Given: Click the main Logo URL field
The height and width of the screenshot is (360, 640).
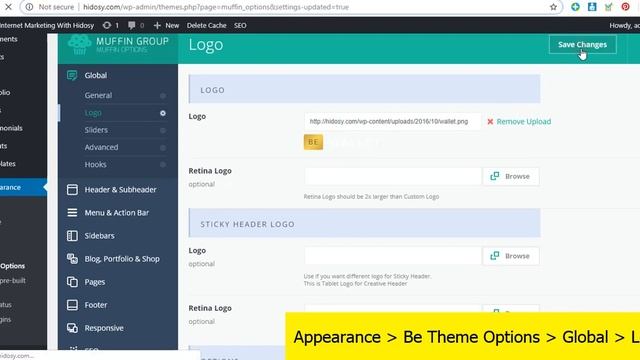Looking at the screenshot, I should coord(393,122).
